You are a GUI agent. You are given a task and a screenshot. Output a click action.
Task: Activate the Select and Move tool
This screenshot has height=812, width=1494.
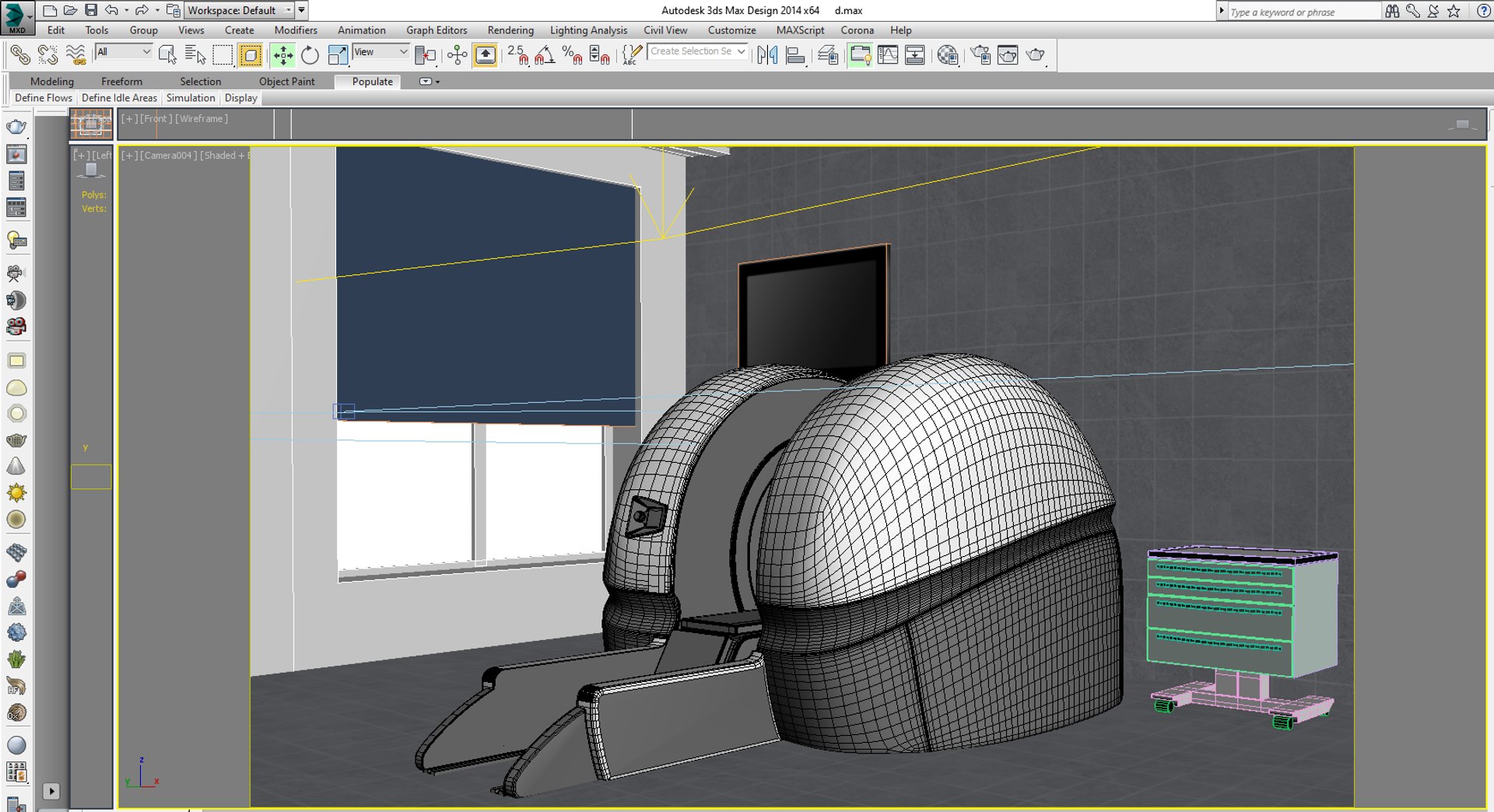tap(283, 55)
